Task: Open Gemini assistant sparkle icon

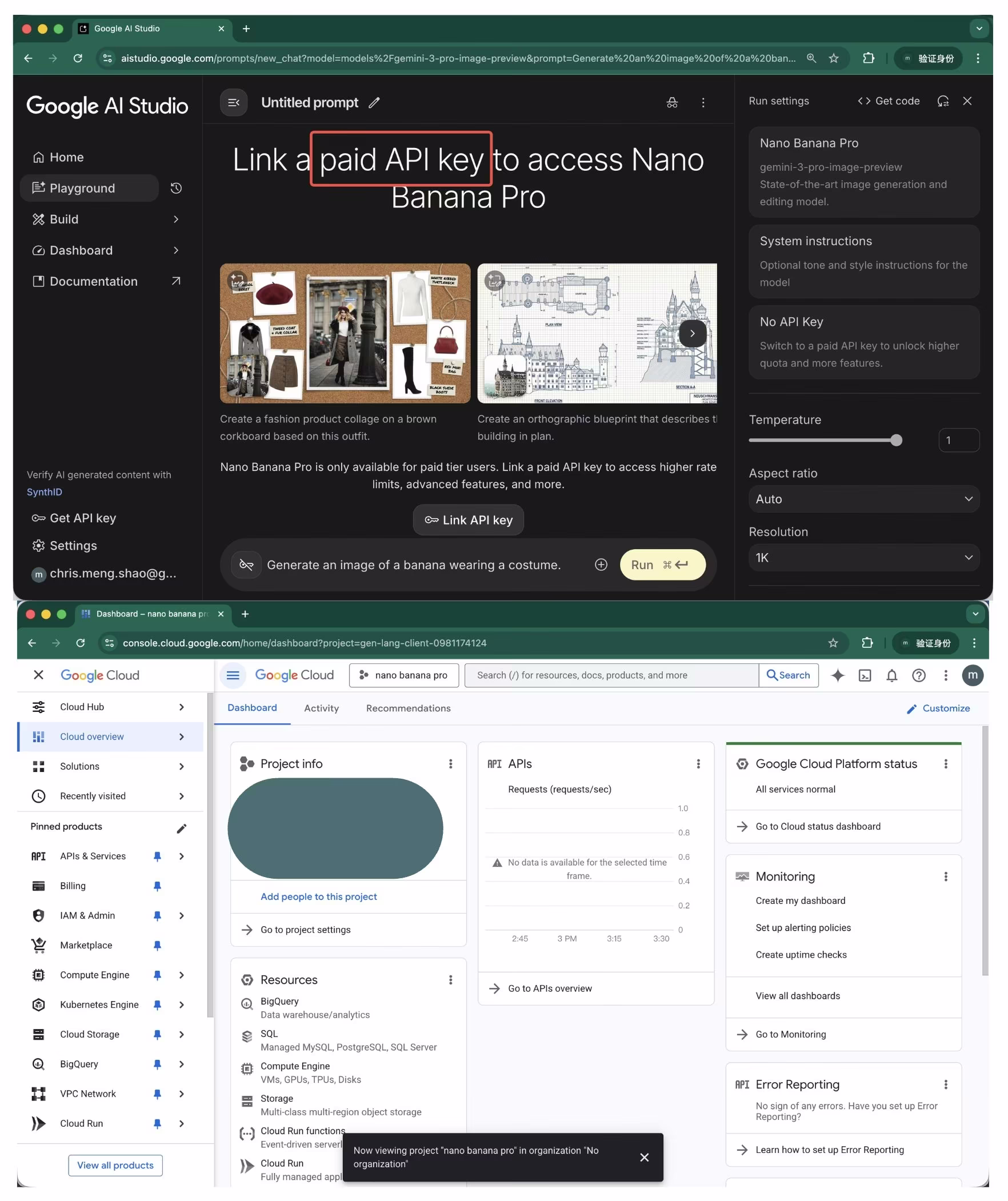Action: point(838,675)
